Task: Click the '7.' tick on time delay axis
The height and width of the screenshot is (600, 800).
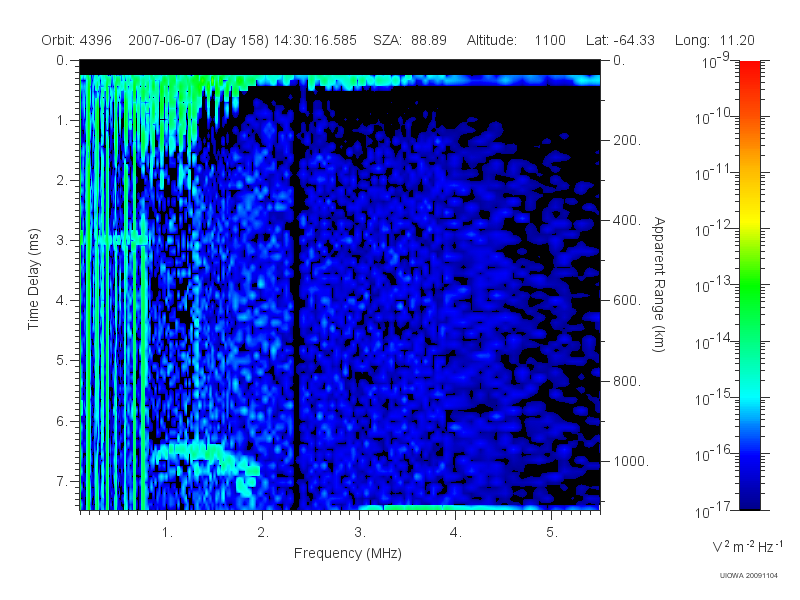Action: click(62, 481)
